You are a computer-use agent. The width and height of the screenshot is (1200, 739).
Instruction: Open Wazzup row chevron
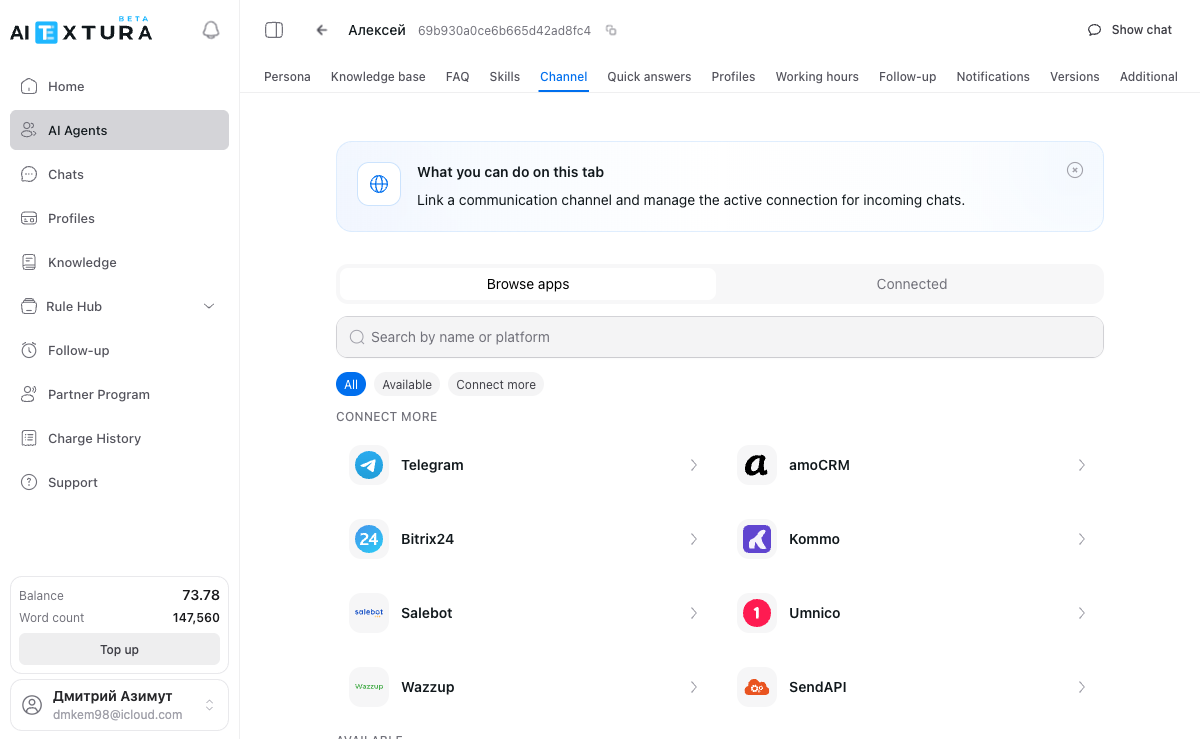point(694,687)
